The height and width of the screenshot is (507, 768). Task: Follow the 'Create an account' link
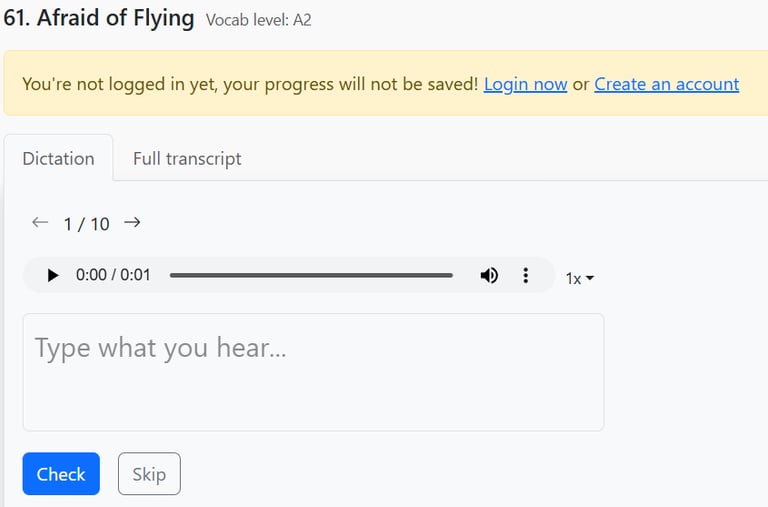point(667,84)
